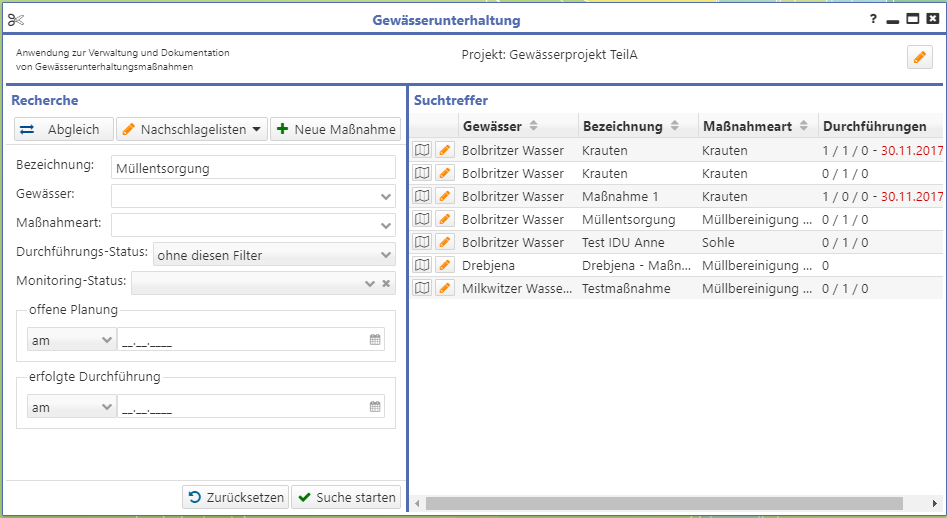Open the Nachschlagelisten menu
Image resolution: width=947 pixels, height=518 pixels.
(191, 129)
